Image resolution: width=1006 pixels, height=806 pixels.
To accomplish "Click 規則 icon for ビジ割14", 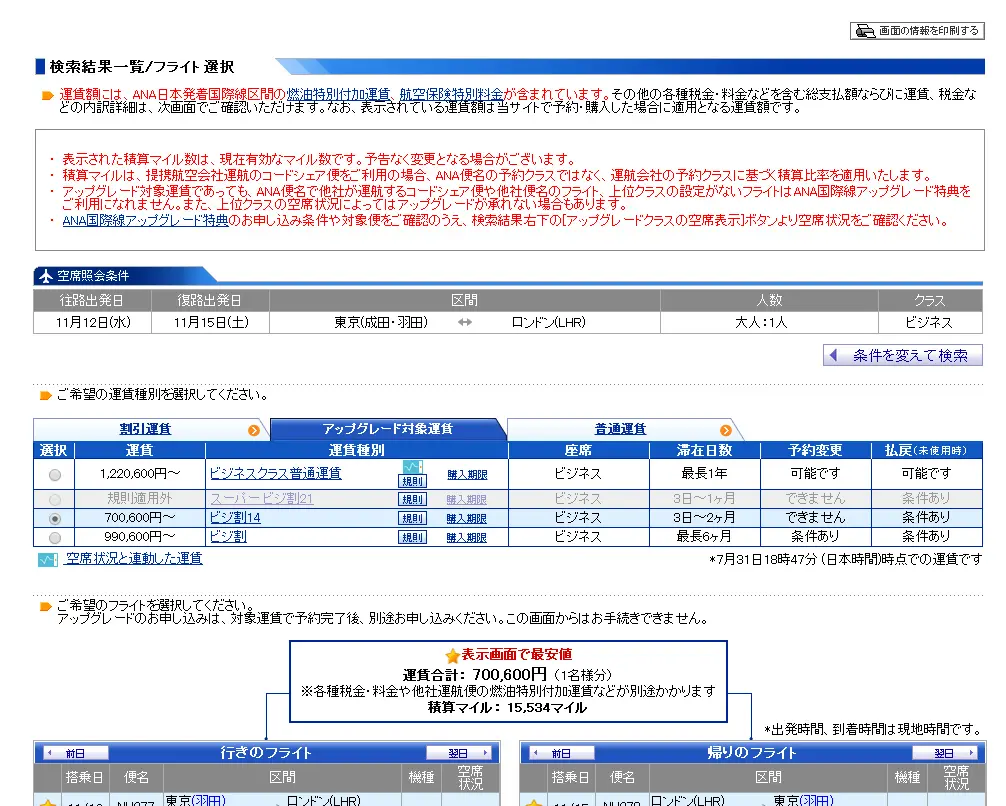I will tap(412, 519).
